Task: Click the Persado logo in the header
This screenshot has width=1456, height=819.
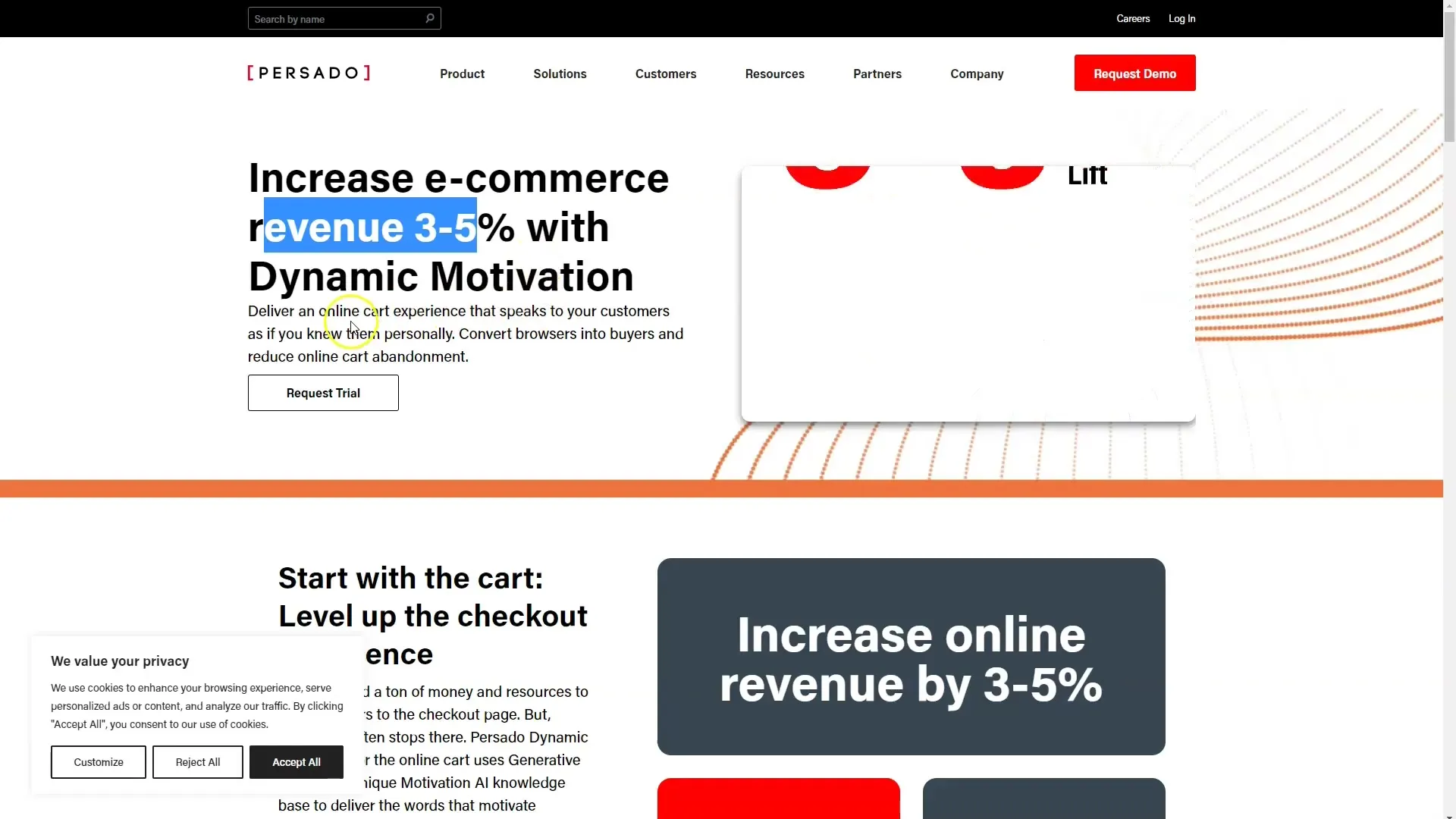Action: click(309, 73)
